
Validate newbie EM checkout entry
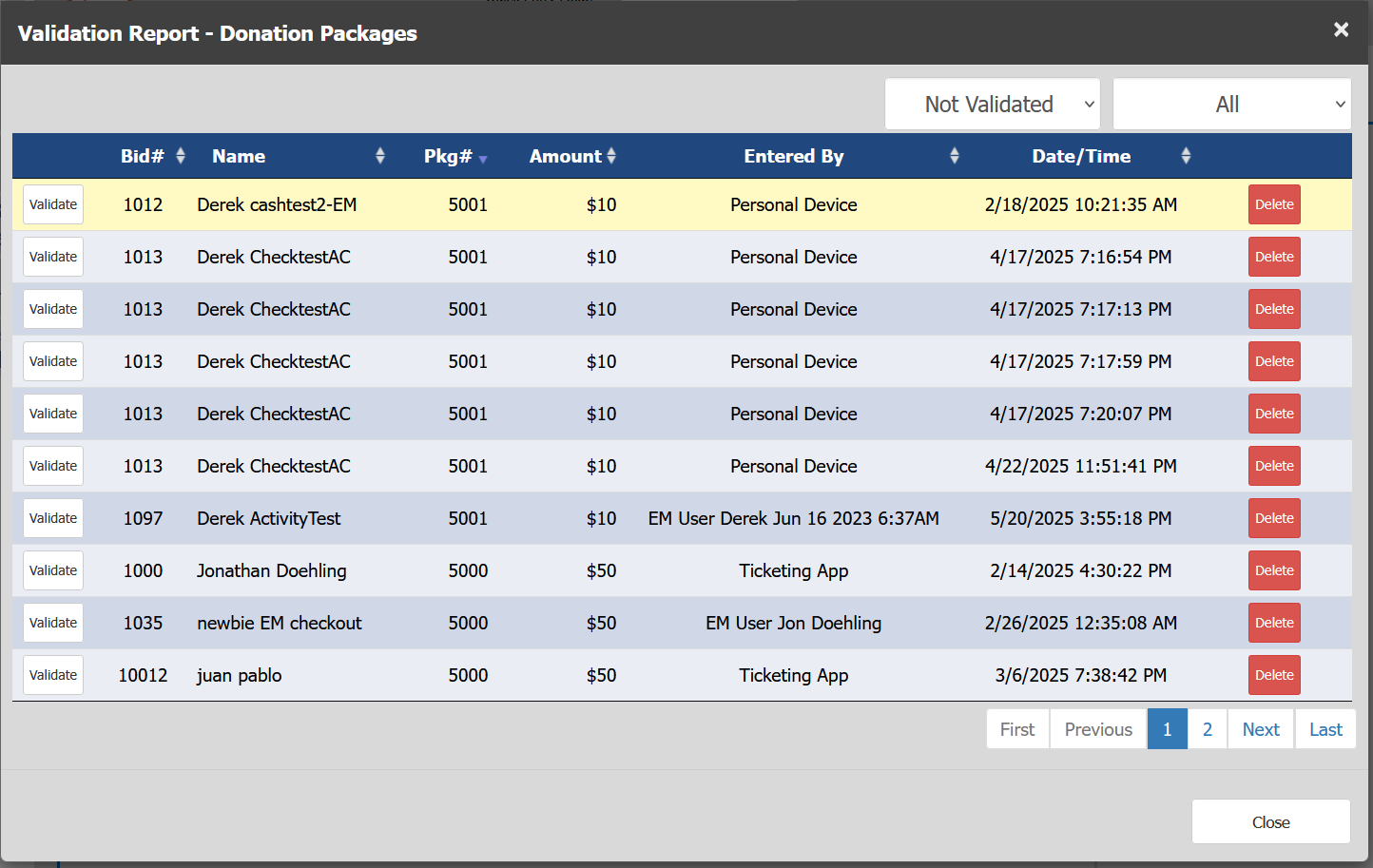(x=53, y=623)
